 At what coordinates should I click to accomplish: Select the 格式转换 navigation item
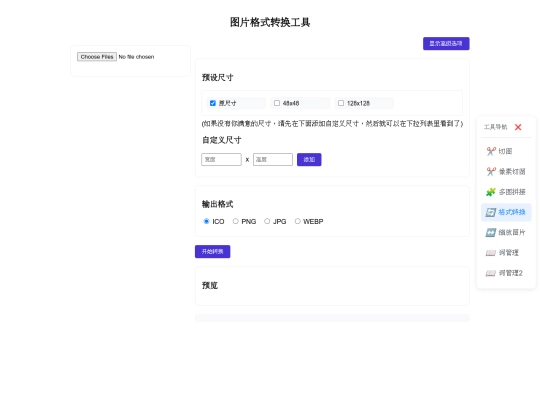[506, 212]
